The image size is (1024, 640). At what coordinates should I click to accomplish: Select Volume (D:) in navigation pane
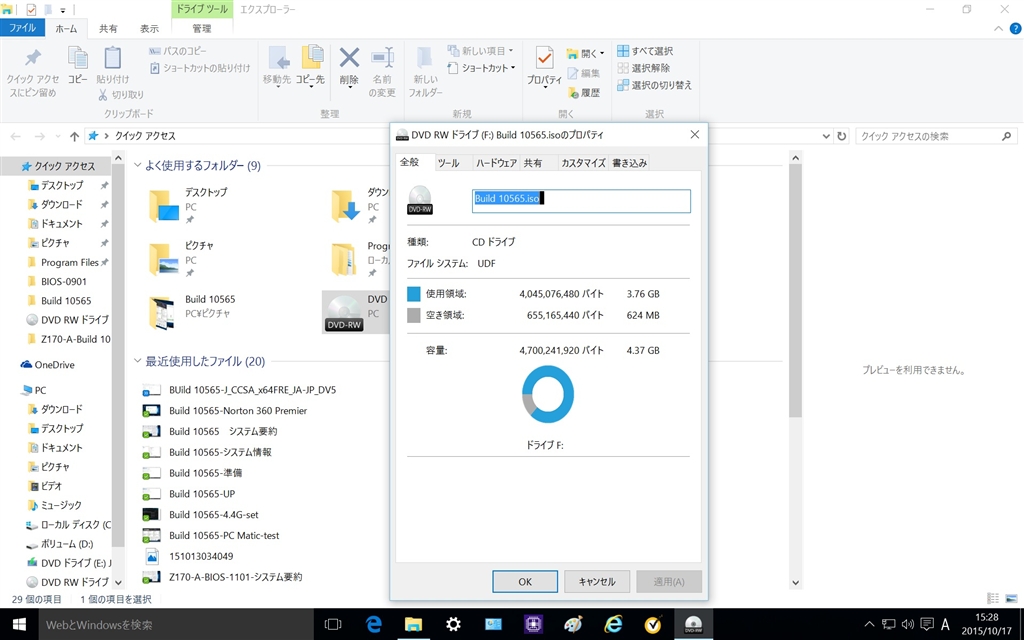click(60, 543)
